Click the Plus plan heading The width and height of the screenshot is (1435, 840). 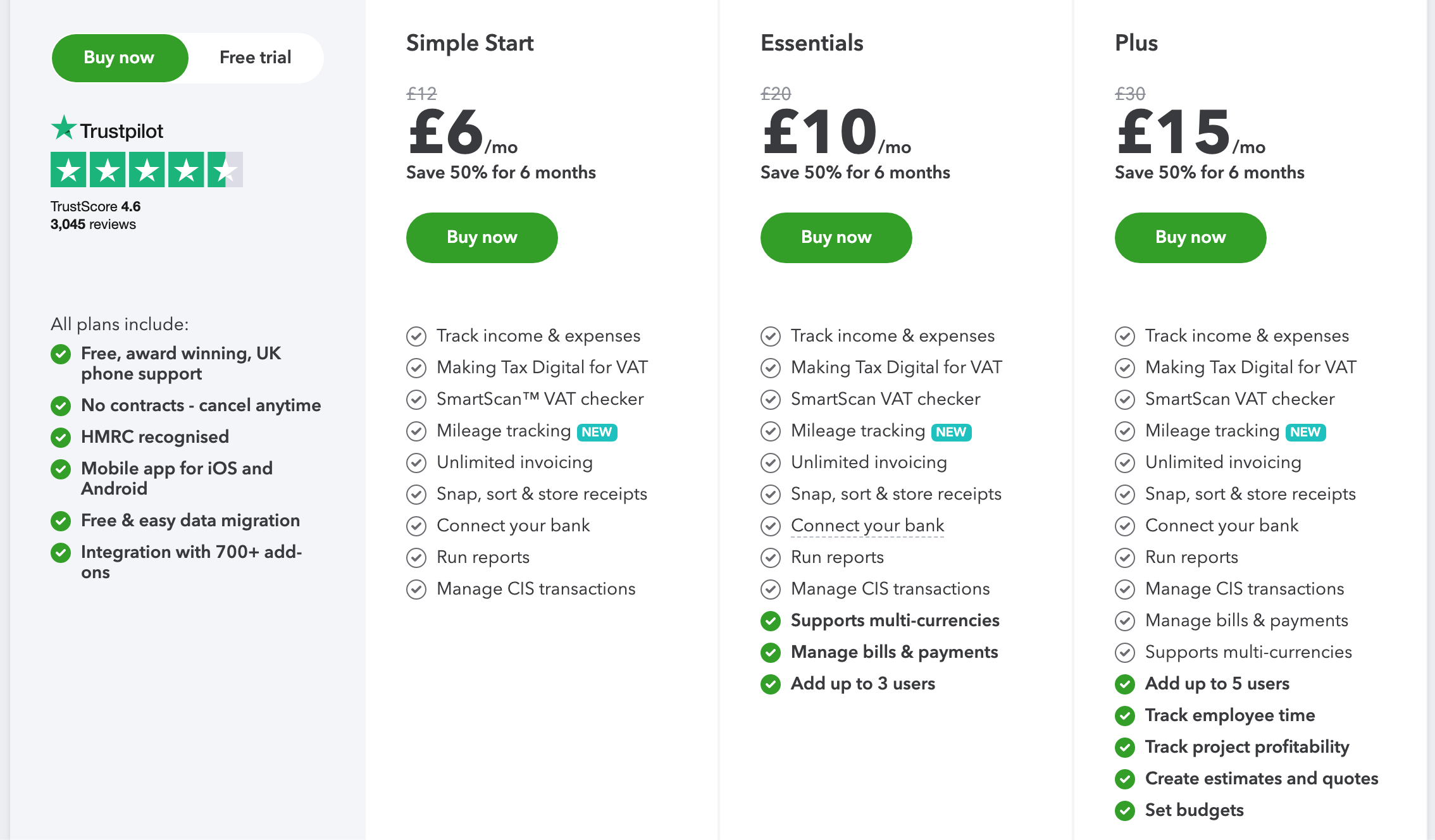tap(1136, 43)
